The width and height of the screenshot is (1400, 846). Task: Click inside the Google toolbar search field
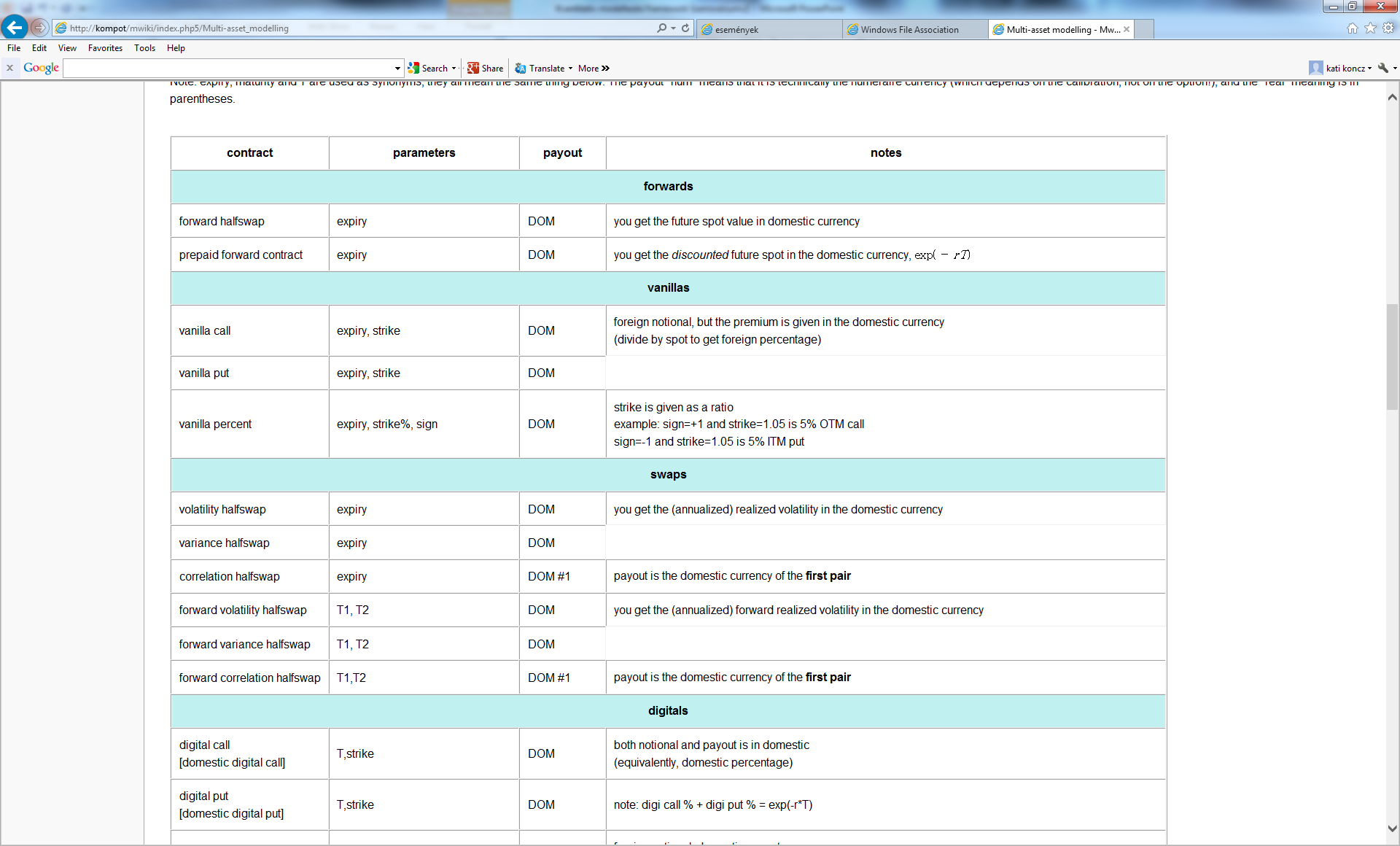pyautogui.click(x=228, y=69)
